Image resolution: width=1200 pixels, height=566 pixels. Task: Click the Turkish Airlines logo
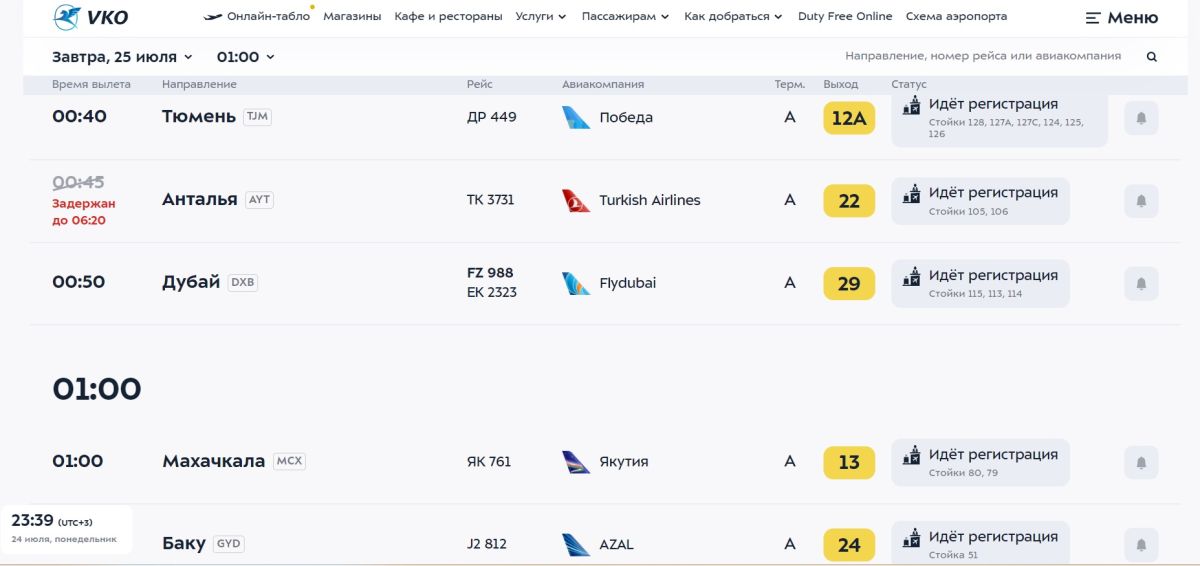pos(576,201)
